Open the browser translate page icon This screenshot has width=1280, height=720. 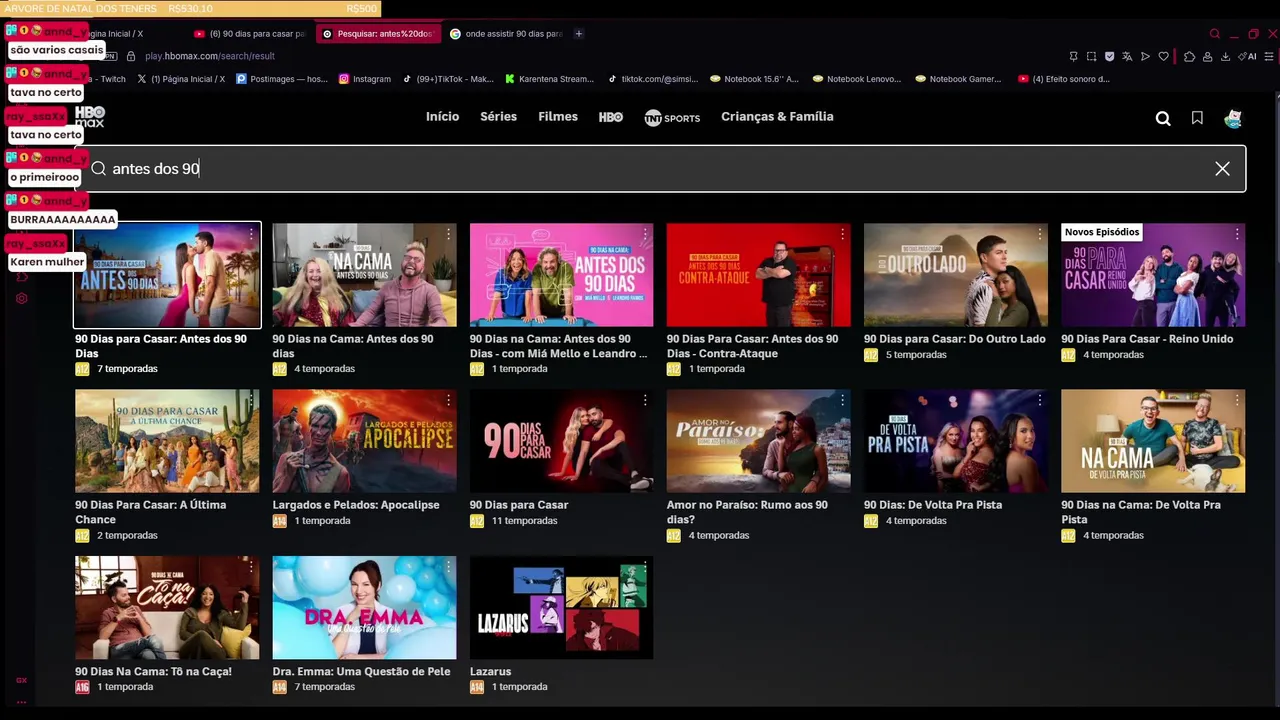click(x=1127, y=56)
